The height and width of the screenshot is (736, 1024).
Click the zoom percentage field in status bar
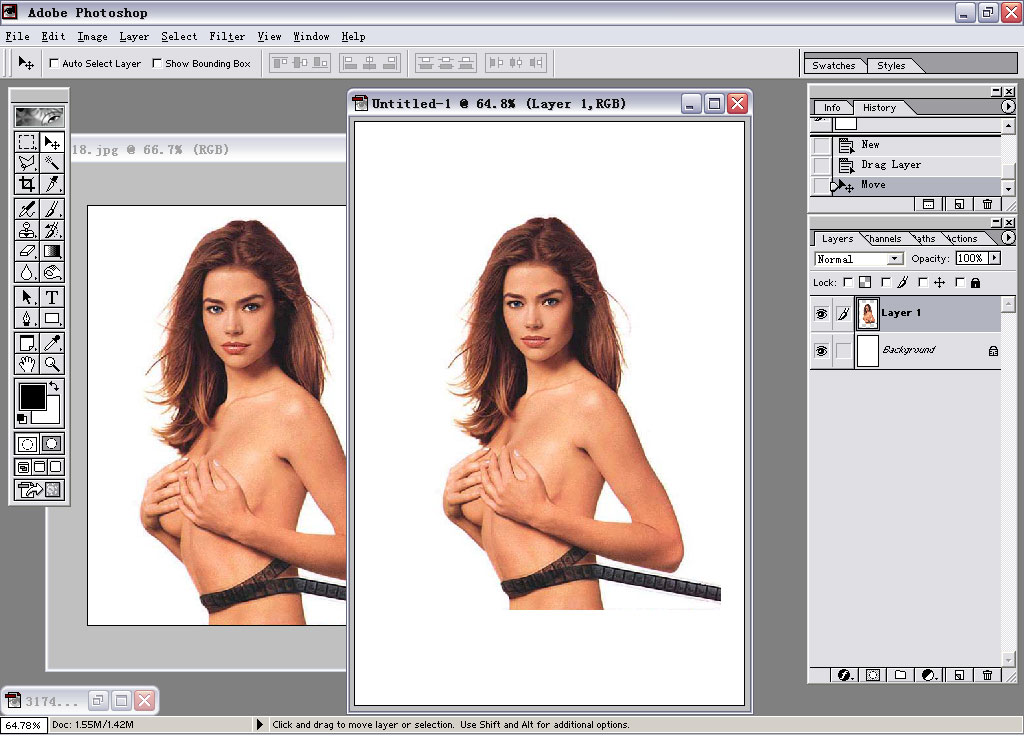pos(24,725)
